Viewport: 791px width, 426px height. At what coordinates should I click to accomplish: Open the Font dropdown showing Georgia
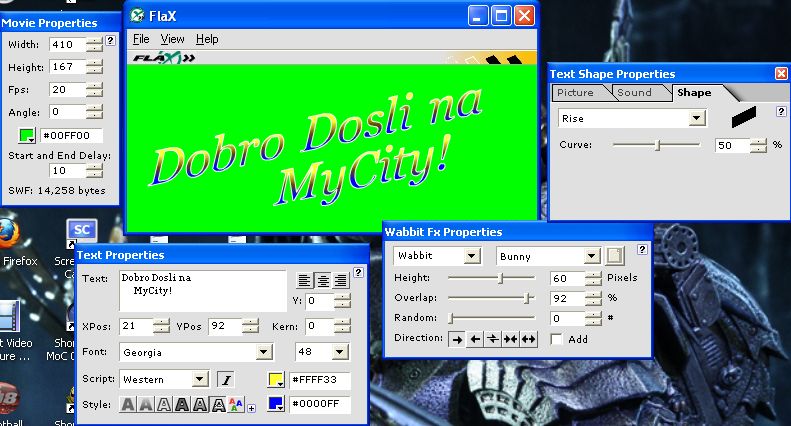(264, 352)
